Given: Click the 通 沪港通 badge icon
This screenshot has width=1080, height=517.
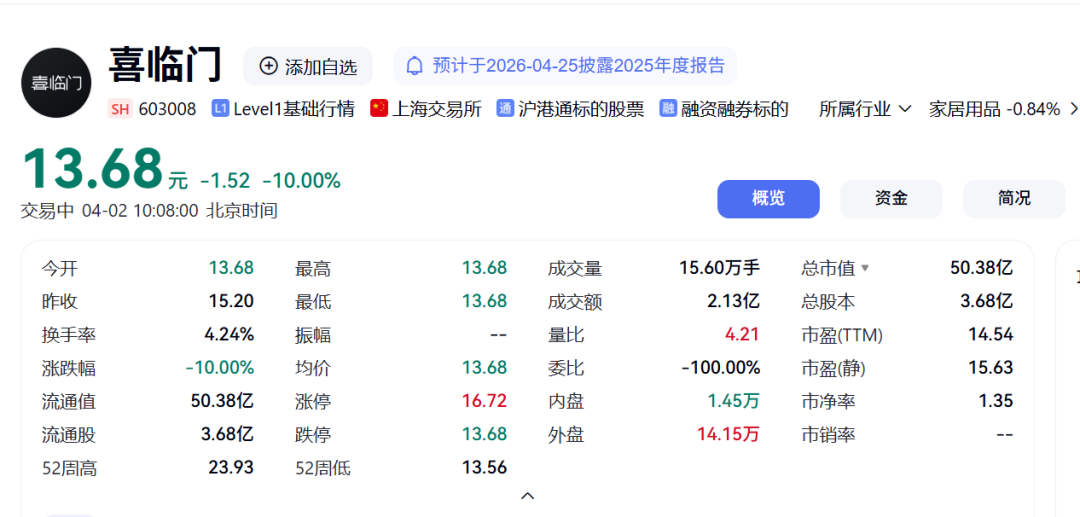Looking at the screenshot, I should click(505, 109).
